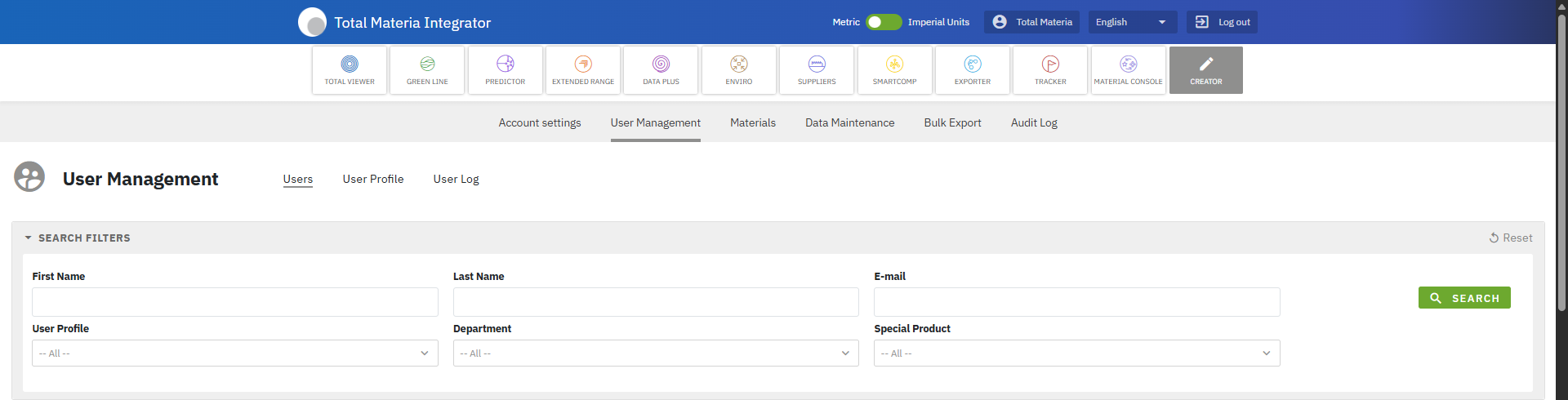Screen dimensions: 1568x400
Task: Focus the First Name input field
Action: click(235, 302)
